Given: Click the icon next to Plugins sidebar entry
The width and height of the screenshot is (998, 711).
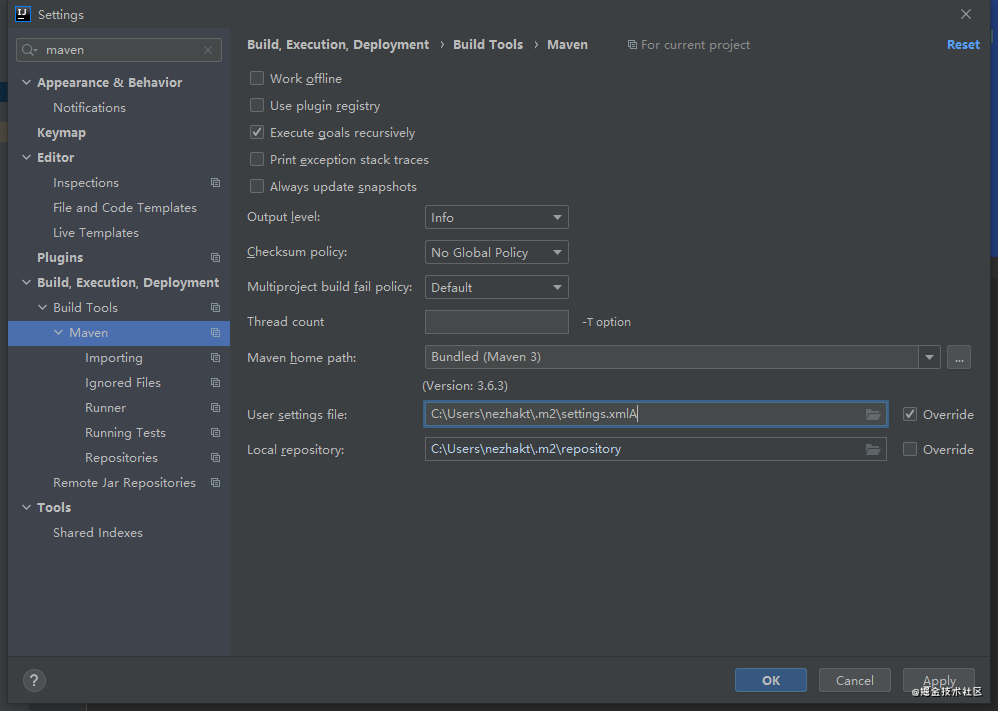Looking at the screenshot, I should pyautogui.click(x=215, y=257).
